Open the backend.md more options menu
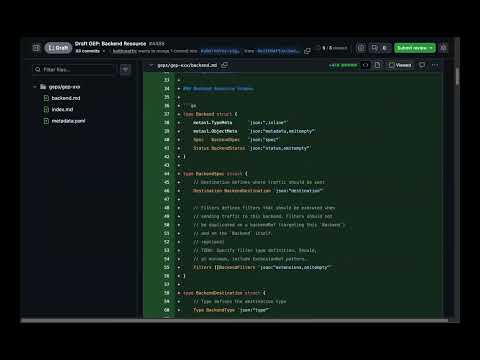The image size is (480, 360). 435,65
